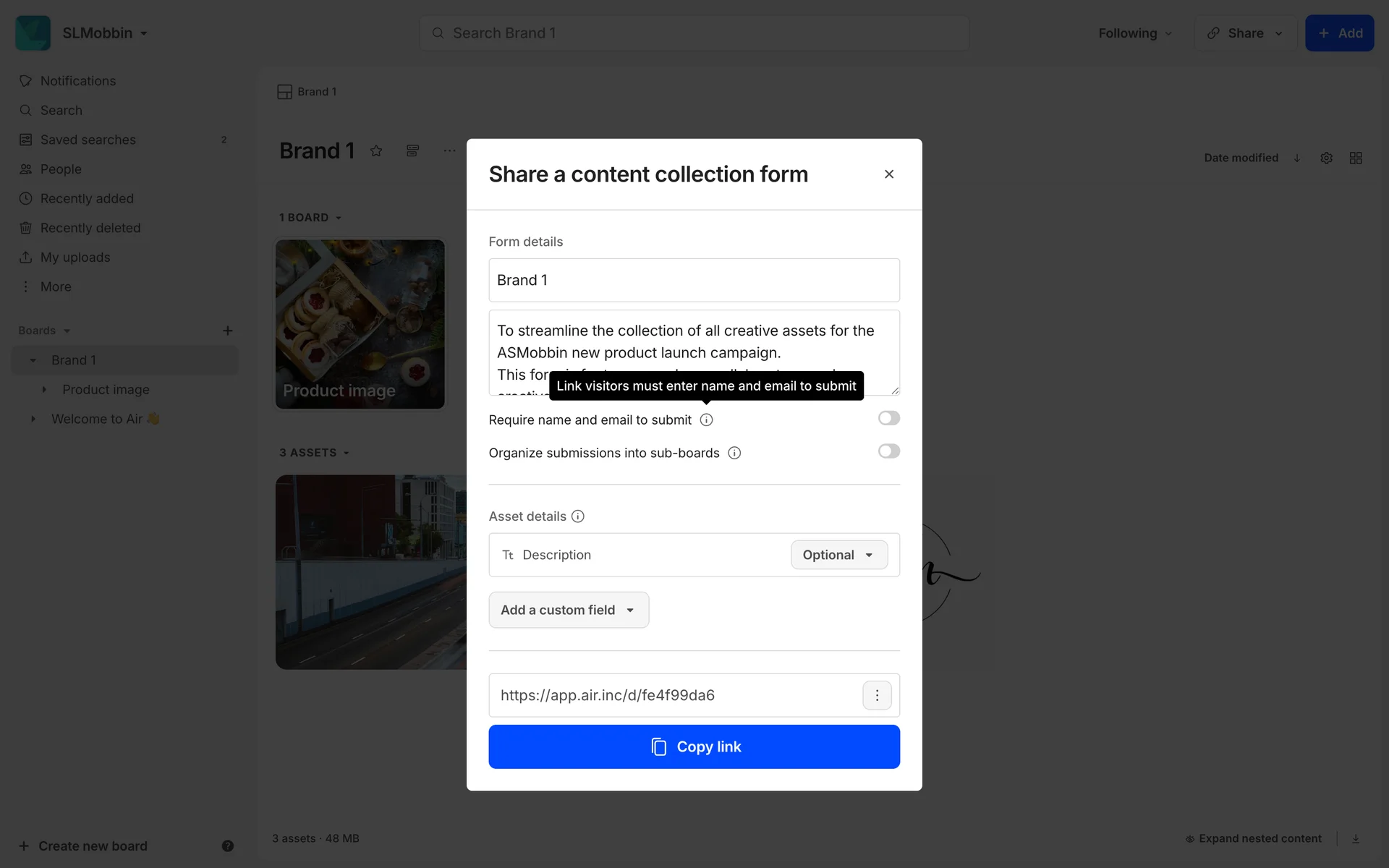Viewport: 1389px width, 868px height.
Task: Click info icon beside Require name and email
Action: click(706, 420)
